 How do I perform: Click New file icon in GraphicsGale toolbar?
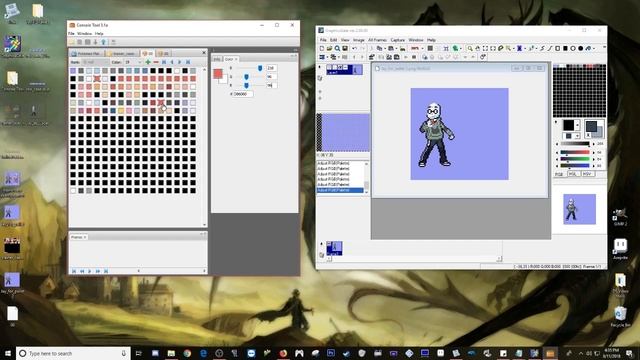point(322,49)
